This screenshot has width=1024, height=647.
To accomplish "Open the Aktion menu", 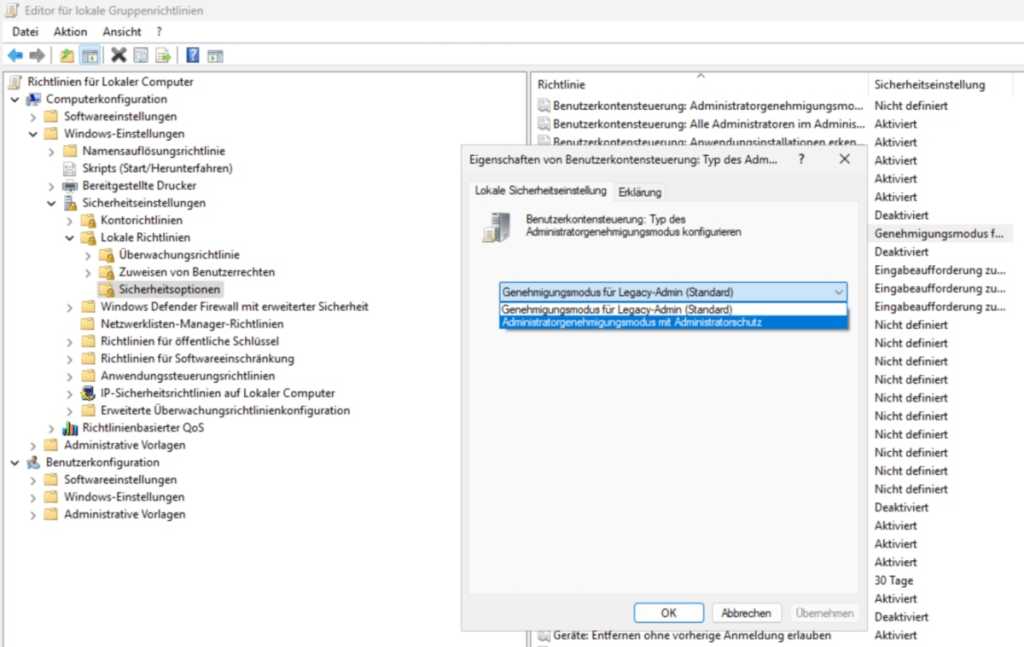I will click(70, 31).
